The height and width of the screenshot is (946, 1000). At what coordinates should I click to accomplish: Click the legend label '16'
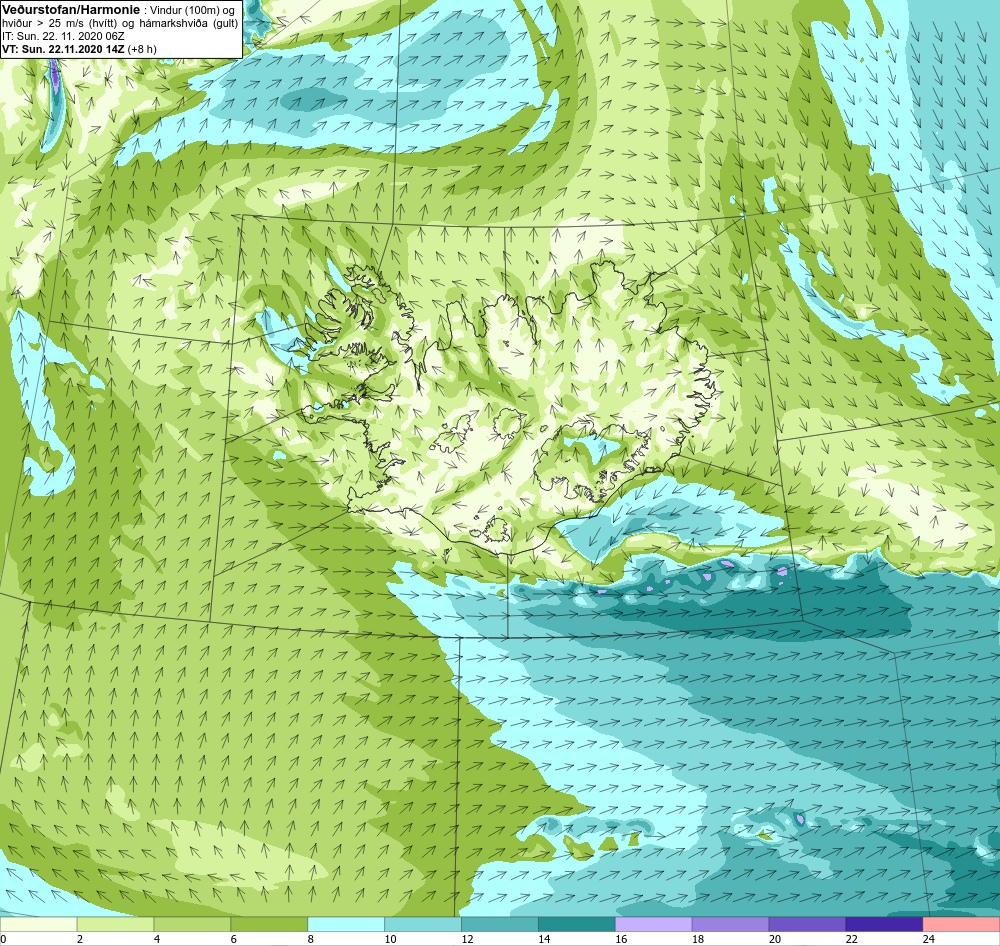(621, 939)
